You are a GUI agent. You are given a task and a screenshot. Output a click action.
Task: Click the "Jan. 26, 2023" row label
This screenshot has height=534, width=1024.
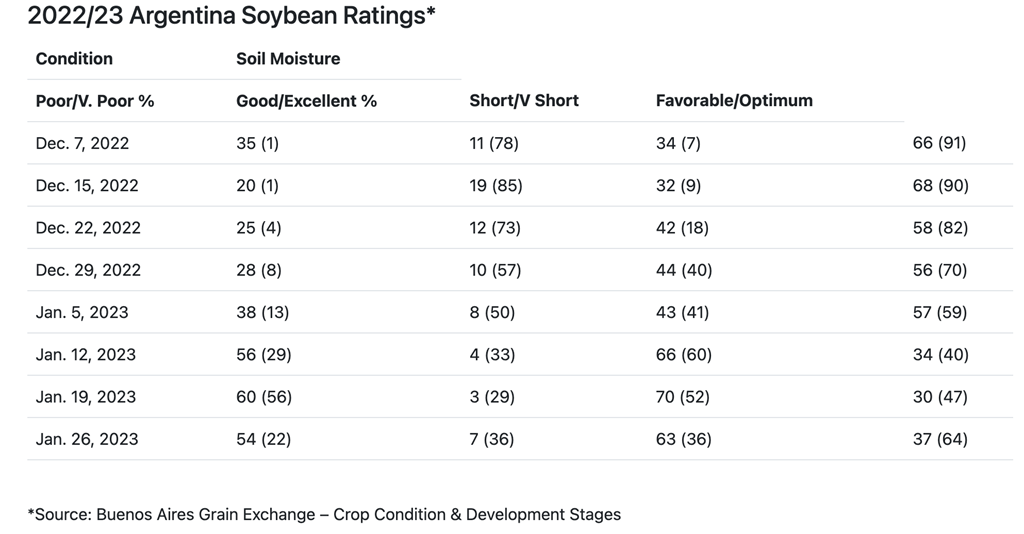pyautogui.click(x=87, y=439)
